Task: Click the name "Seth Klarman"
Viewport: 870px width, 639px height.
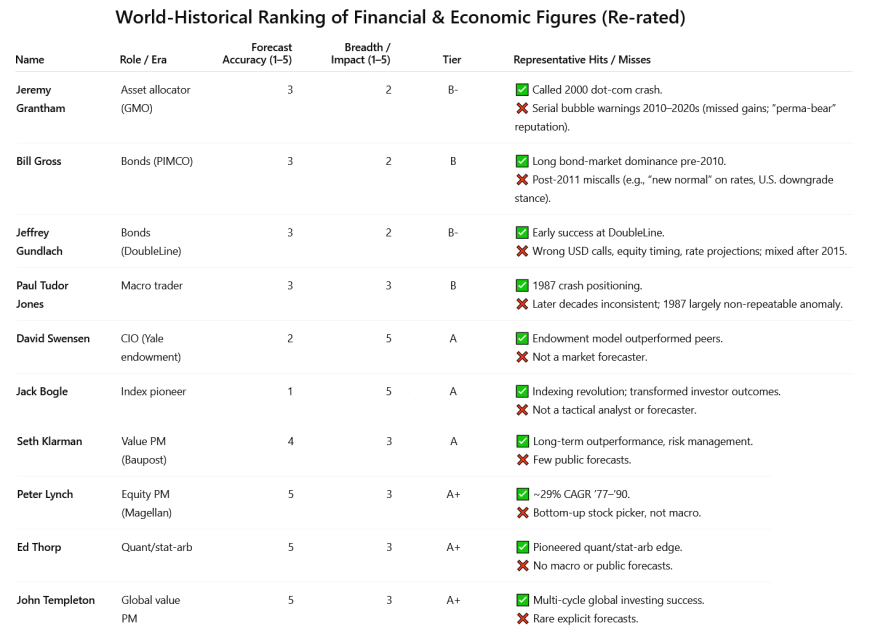Action: [49, 442]
